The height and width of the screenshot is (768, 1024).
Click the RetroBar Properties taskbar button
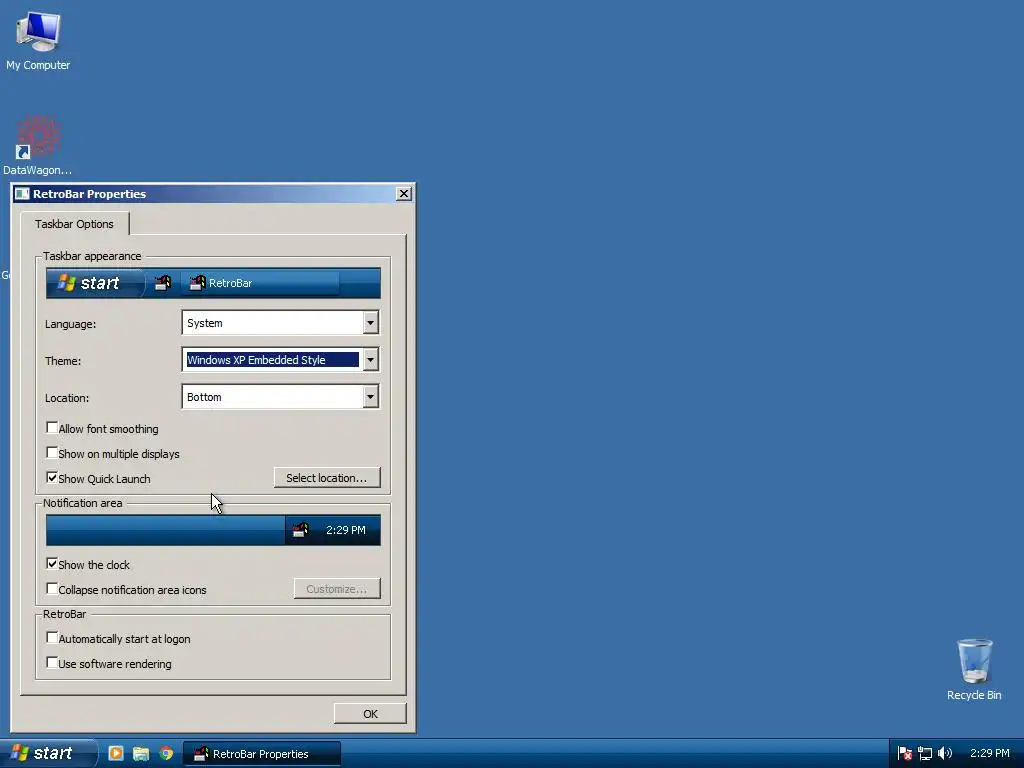[x=261, y=754]
